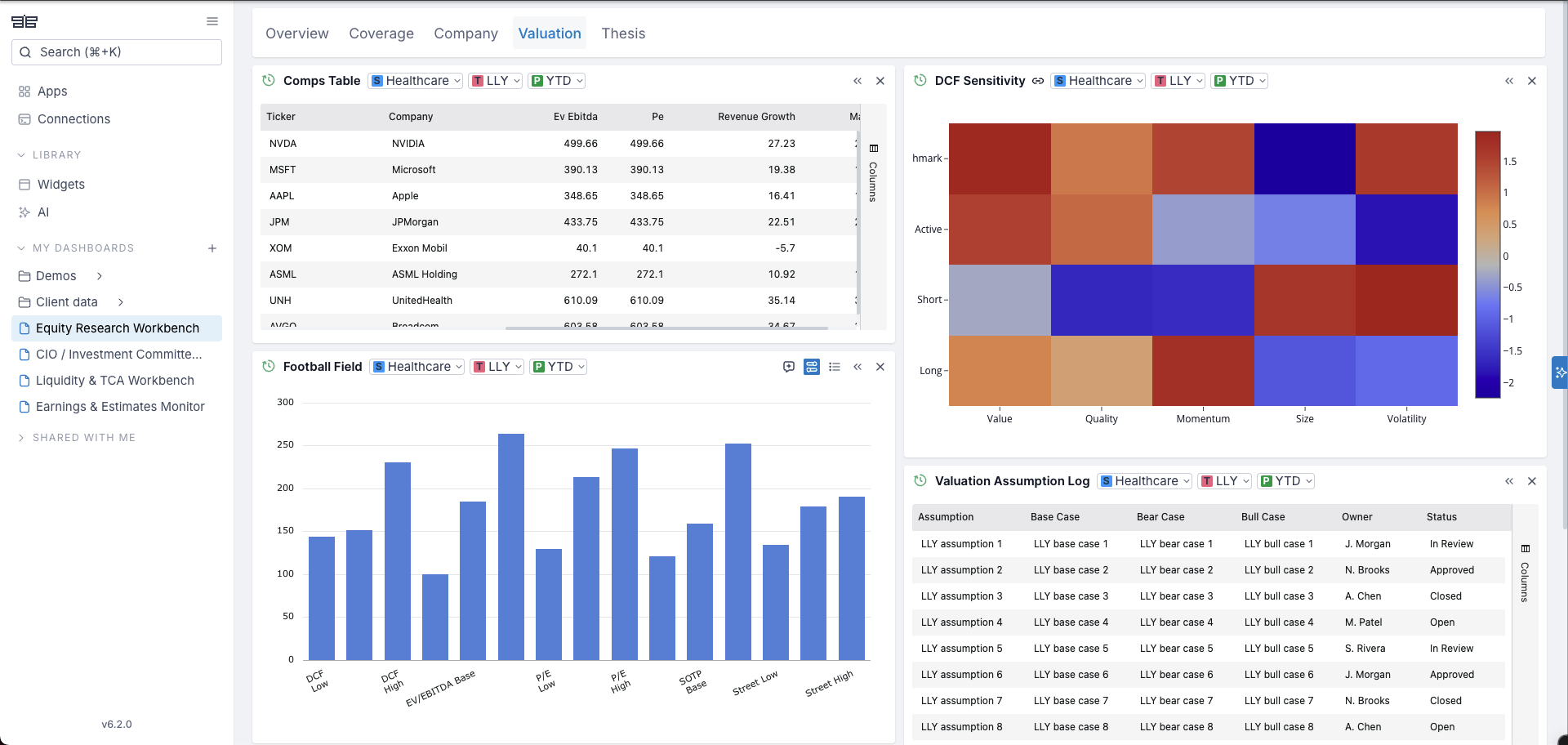1568x745 pixels.
Task: Click the Comps Table horizontal scrollbar
Action: point(666,328)
